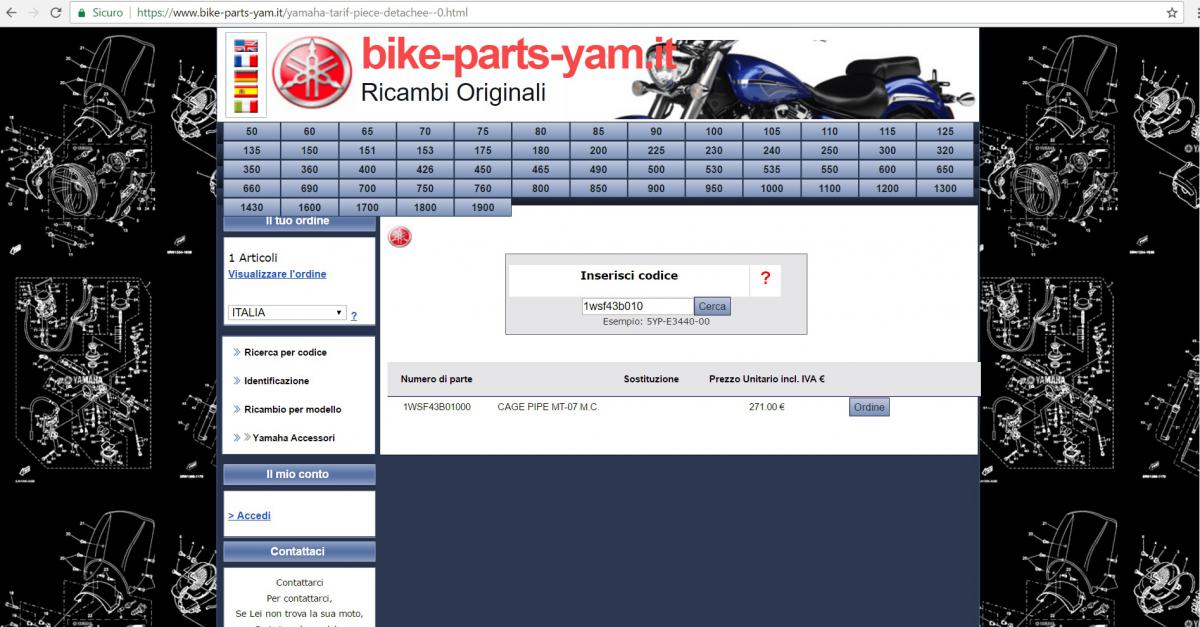Click the browser address bar URL

(x=302, y=13)
